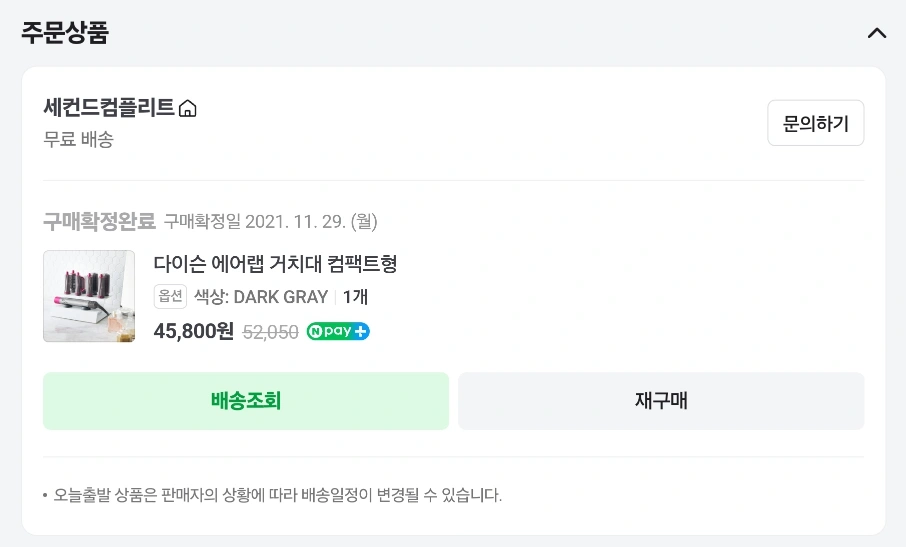The height and width of the screenshot is (547, 906).
Task: Click the crossed-out 52,050 original price
Action: pyautogui.click(x=270, y=332)
